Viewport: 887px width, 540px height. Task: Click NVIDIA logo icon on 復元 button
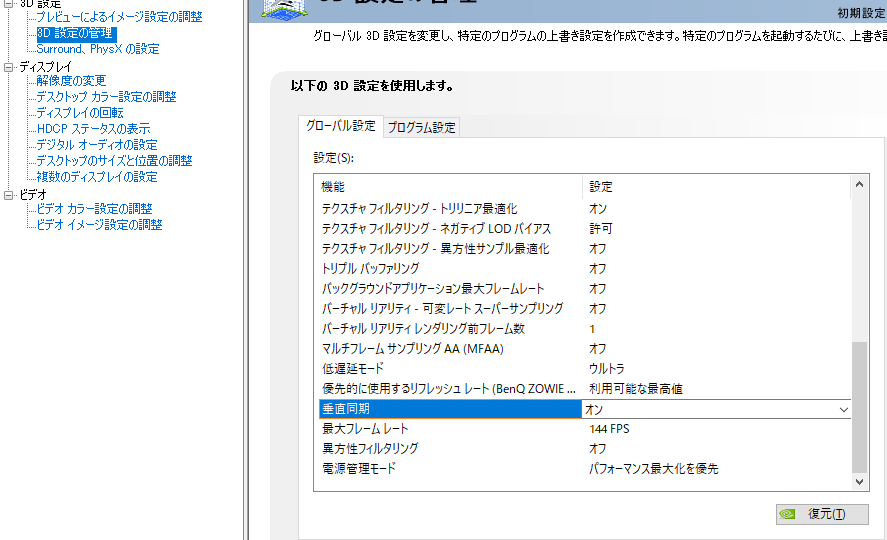787,514
